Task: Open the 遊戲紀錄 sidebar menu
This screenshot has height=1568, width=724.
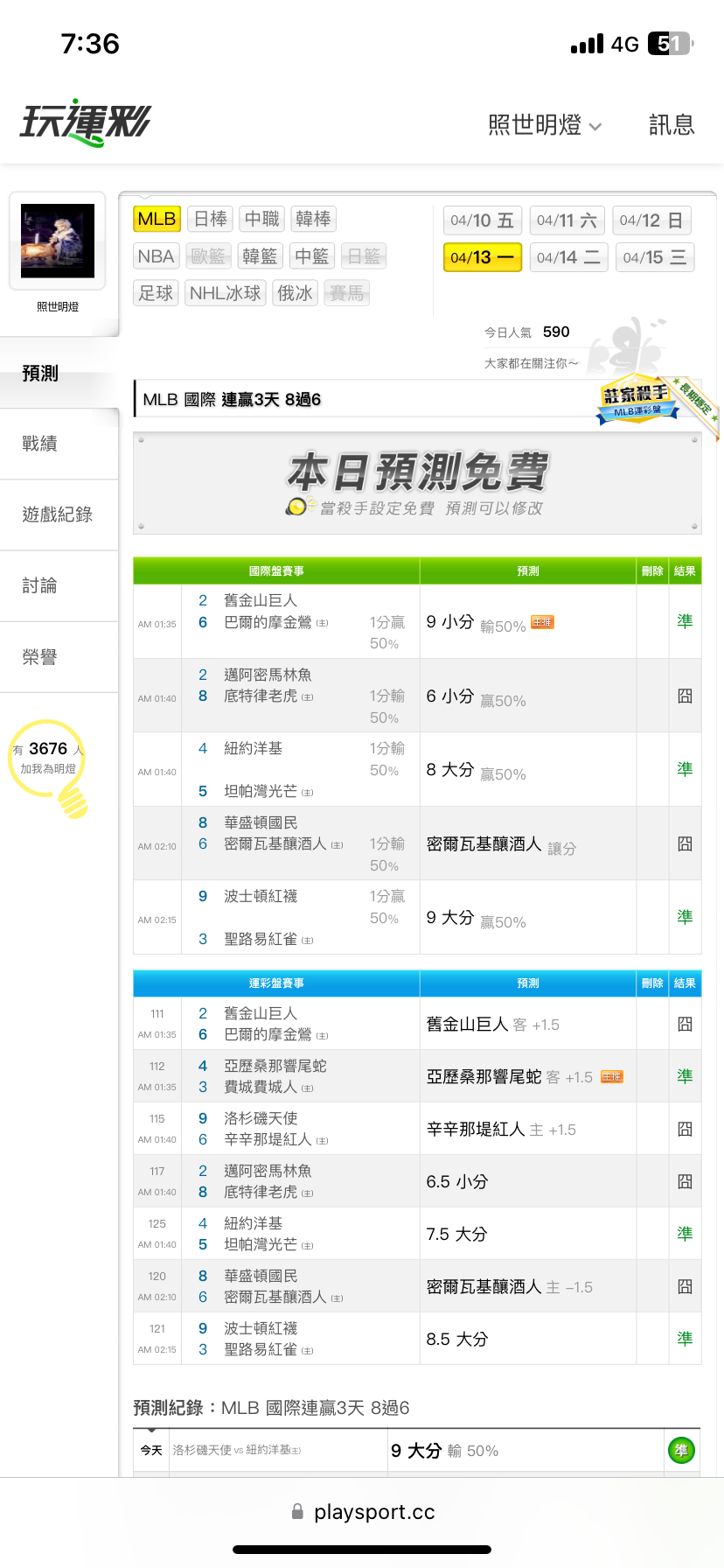Action: [x=59, y=514]
